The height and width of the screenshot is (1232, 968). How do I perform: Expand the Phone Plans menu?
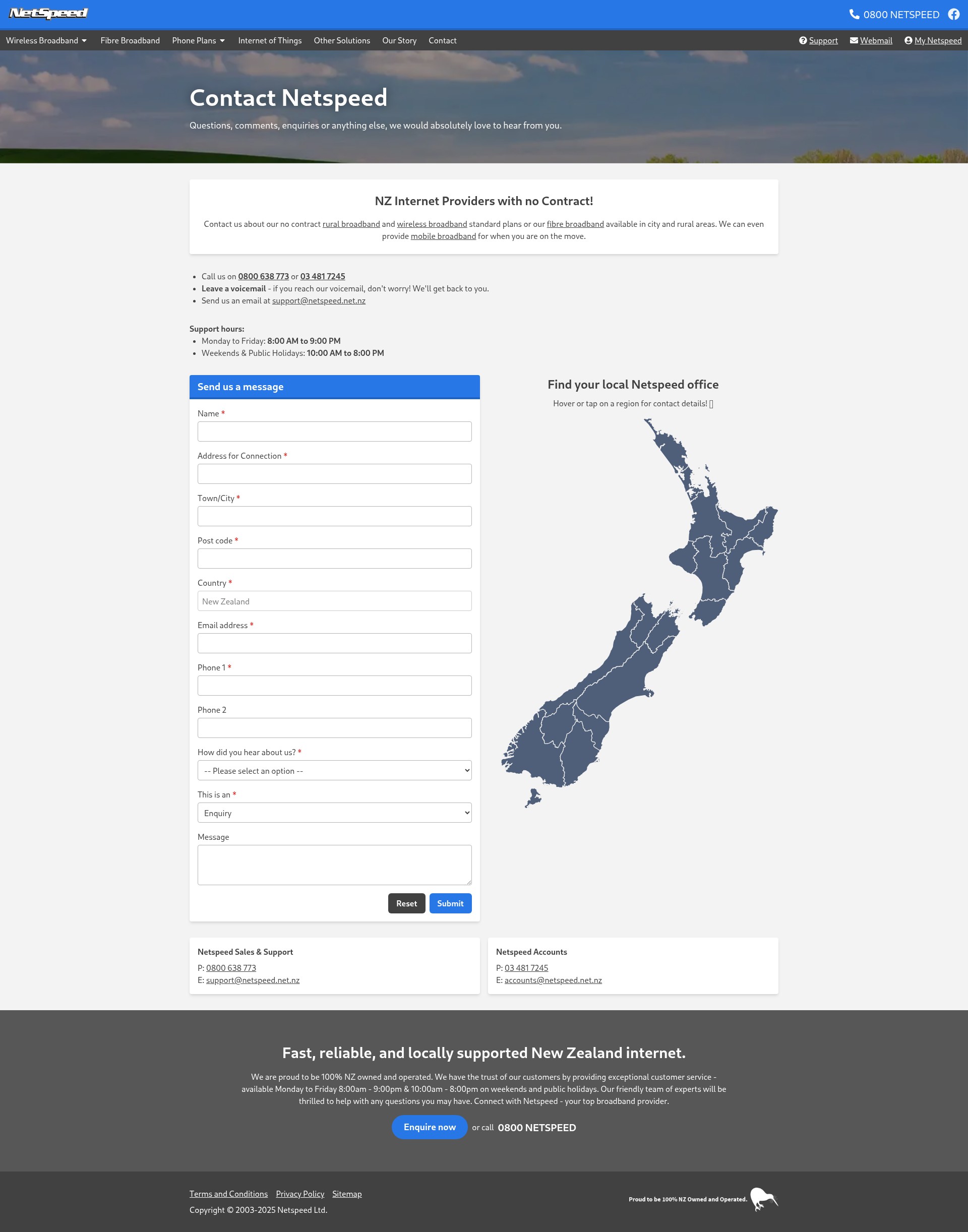198,40
